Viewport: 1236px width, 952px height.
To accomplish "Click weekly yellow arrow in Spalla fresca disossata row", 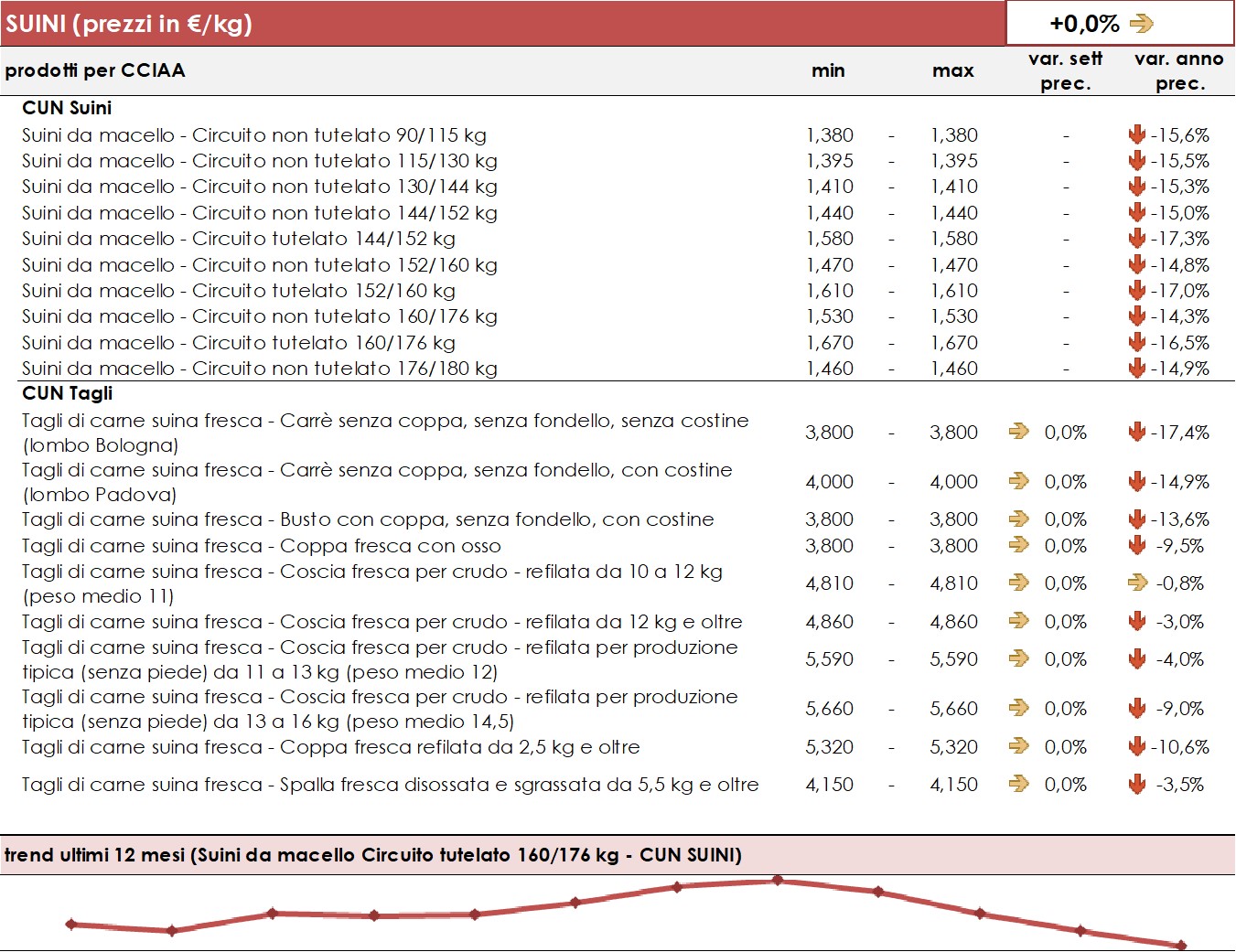I will tap(1018, 784).
